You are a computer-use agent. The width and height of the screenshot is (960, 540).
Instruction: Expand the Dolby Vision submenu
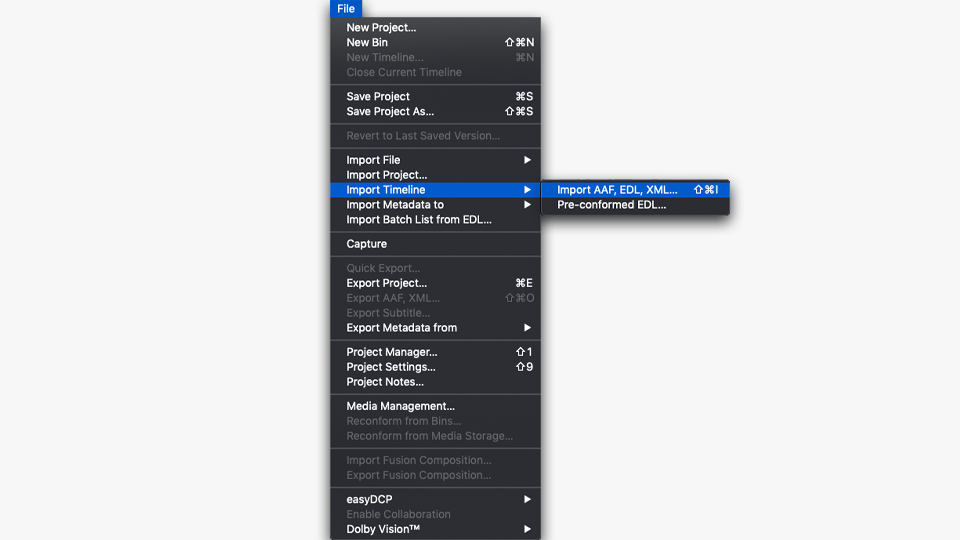click(x=383, y=529)
